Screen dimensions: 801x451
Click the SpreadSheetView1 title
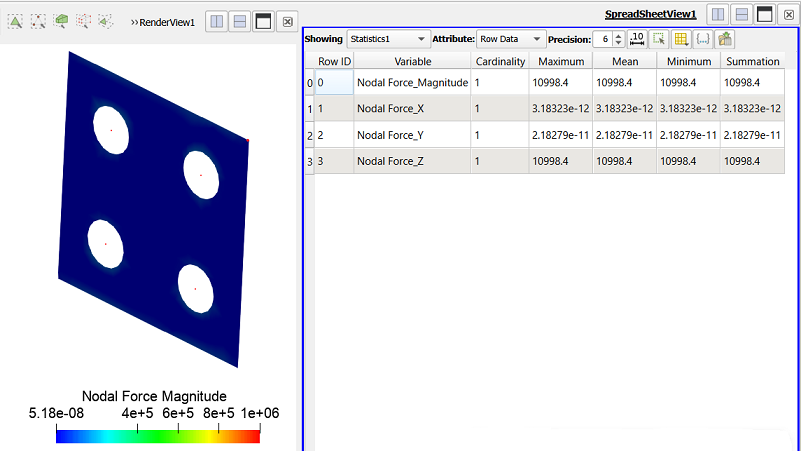tap(650, 14)
